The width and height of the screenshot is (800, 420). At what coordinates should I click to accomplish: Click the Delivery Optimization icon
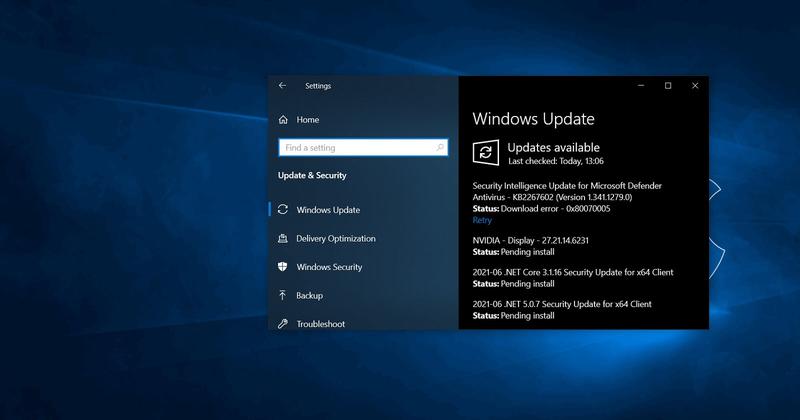pyautogui.click(x=283, y=238)
